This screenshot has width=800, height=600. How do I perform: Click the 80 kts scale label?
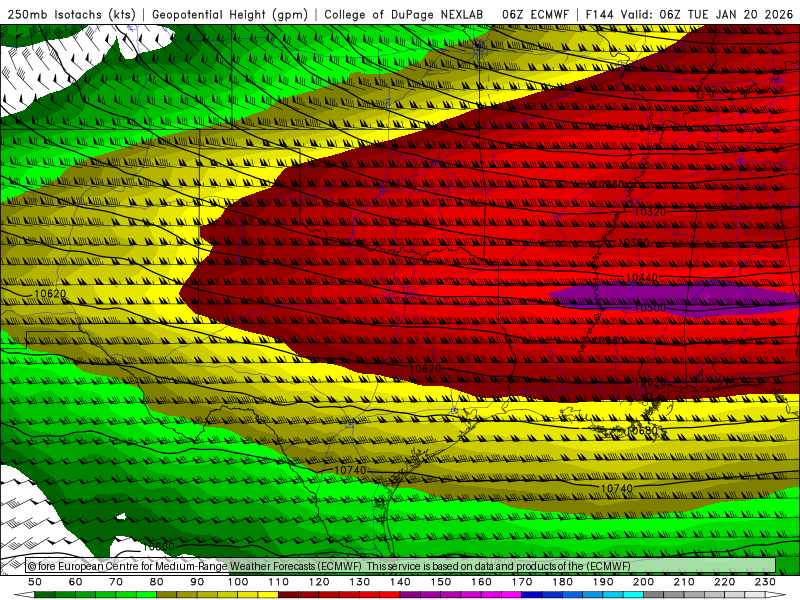pos(156,582)
